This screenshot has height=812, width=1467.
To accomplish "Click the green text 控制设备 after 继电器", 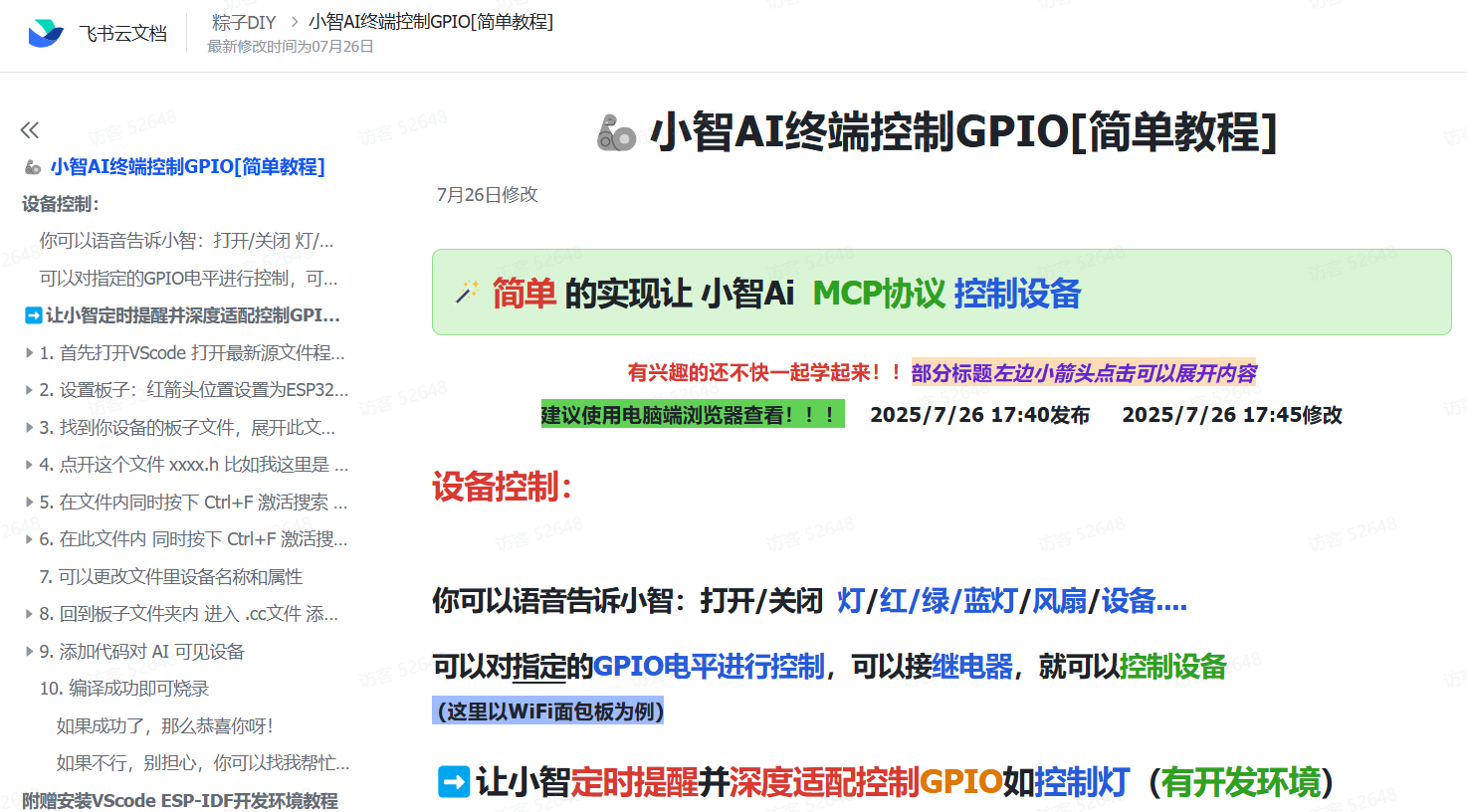I will coord(1172,667).
